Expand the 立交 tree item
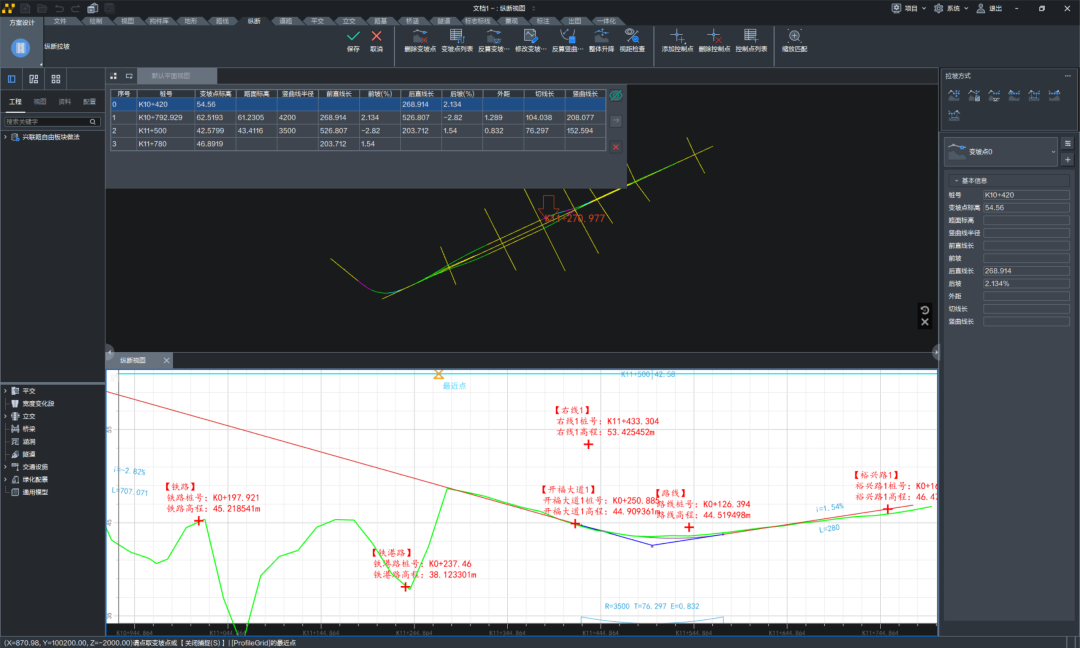 (x=6, y=416)
